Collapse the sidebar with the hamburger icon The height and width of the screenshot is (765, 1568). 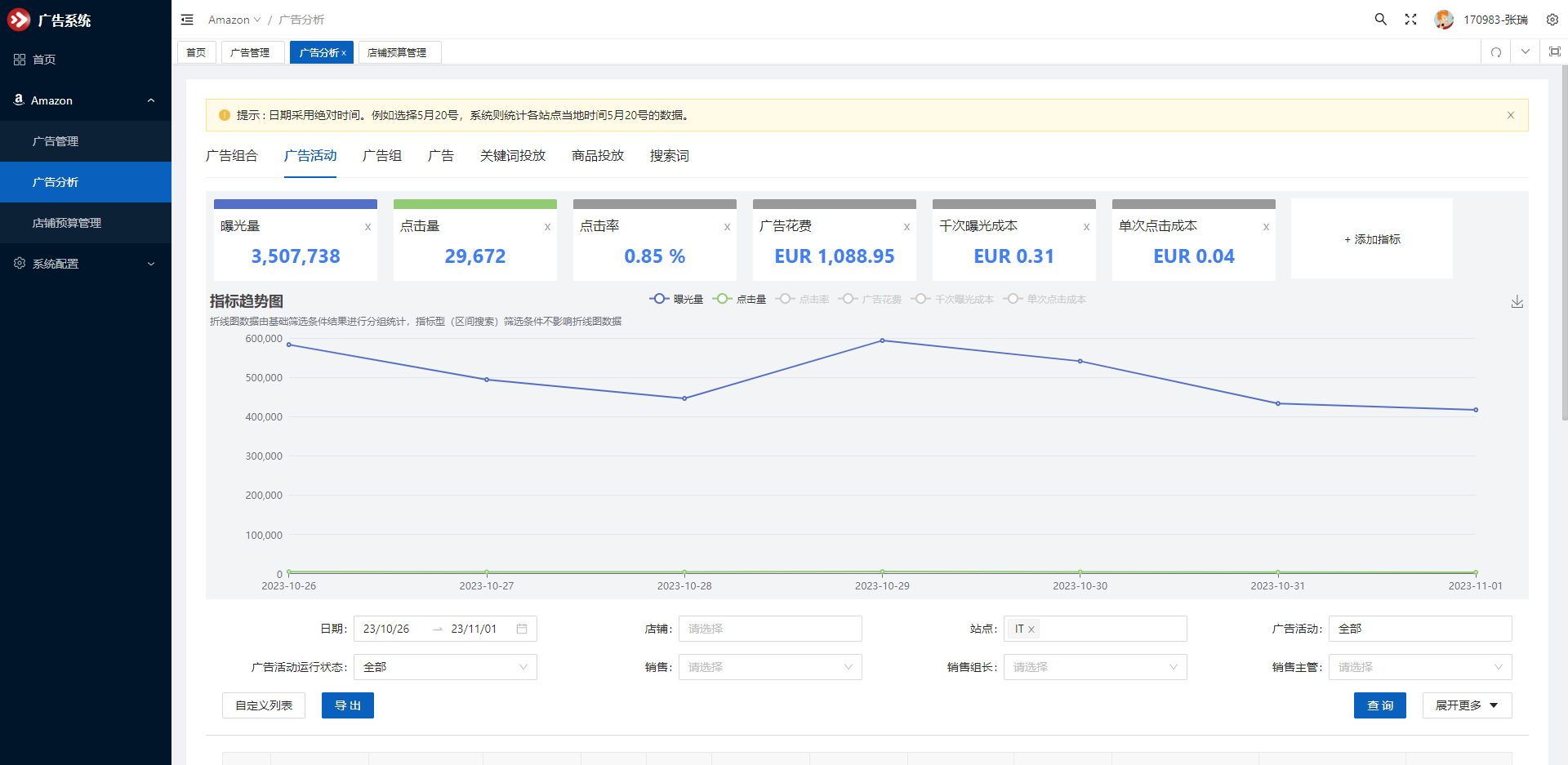(x=187, y=20)
